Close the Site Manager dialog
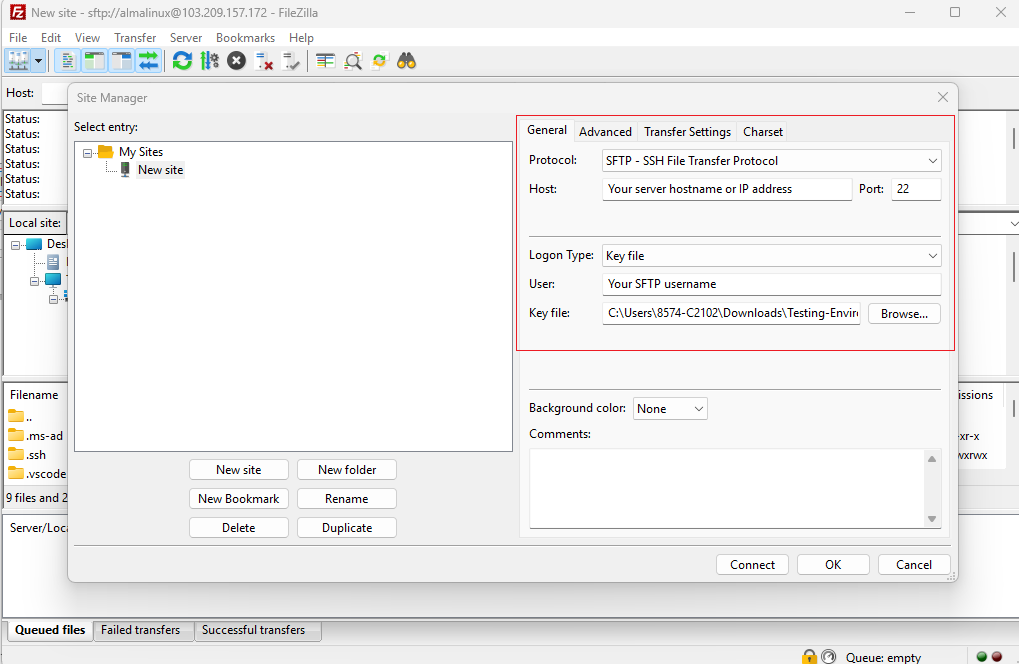This screenshot has height=664, width=1019. 943,97
